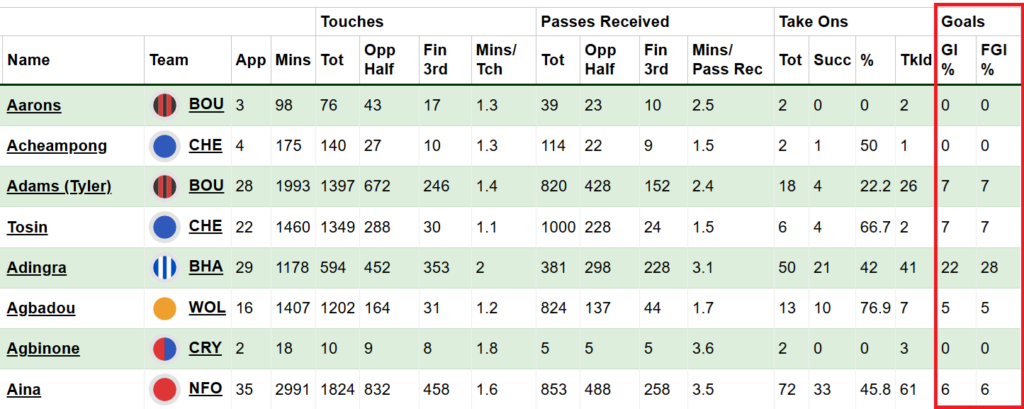This screenshot has width=1024, height=409.
Task: Click the Bournemouth crest beside Aarons
Action: (164, 105)
